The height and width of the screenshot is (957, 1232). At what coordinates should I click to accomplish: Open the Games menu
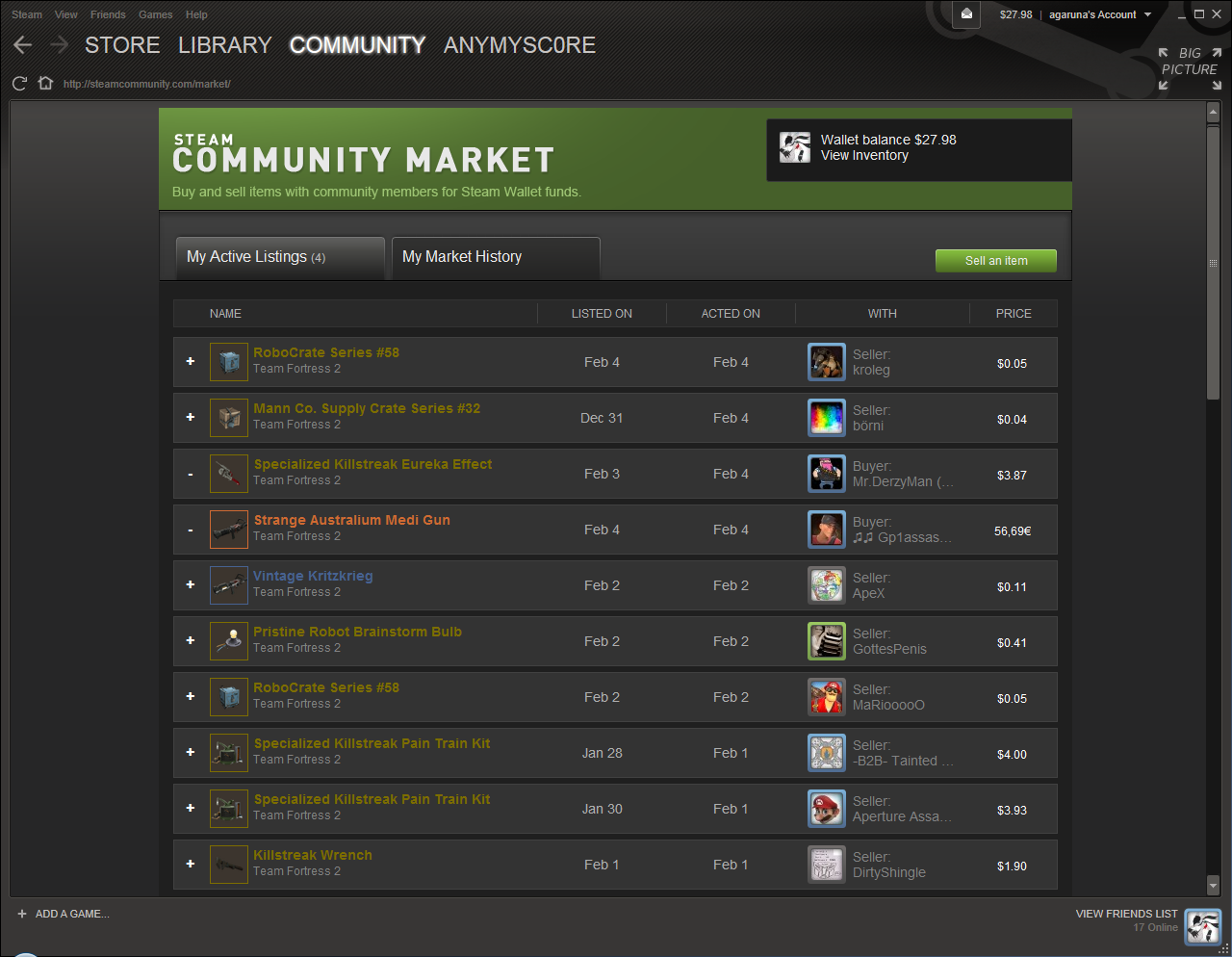click(x=155, y=14)
